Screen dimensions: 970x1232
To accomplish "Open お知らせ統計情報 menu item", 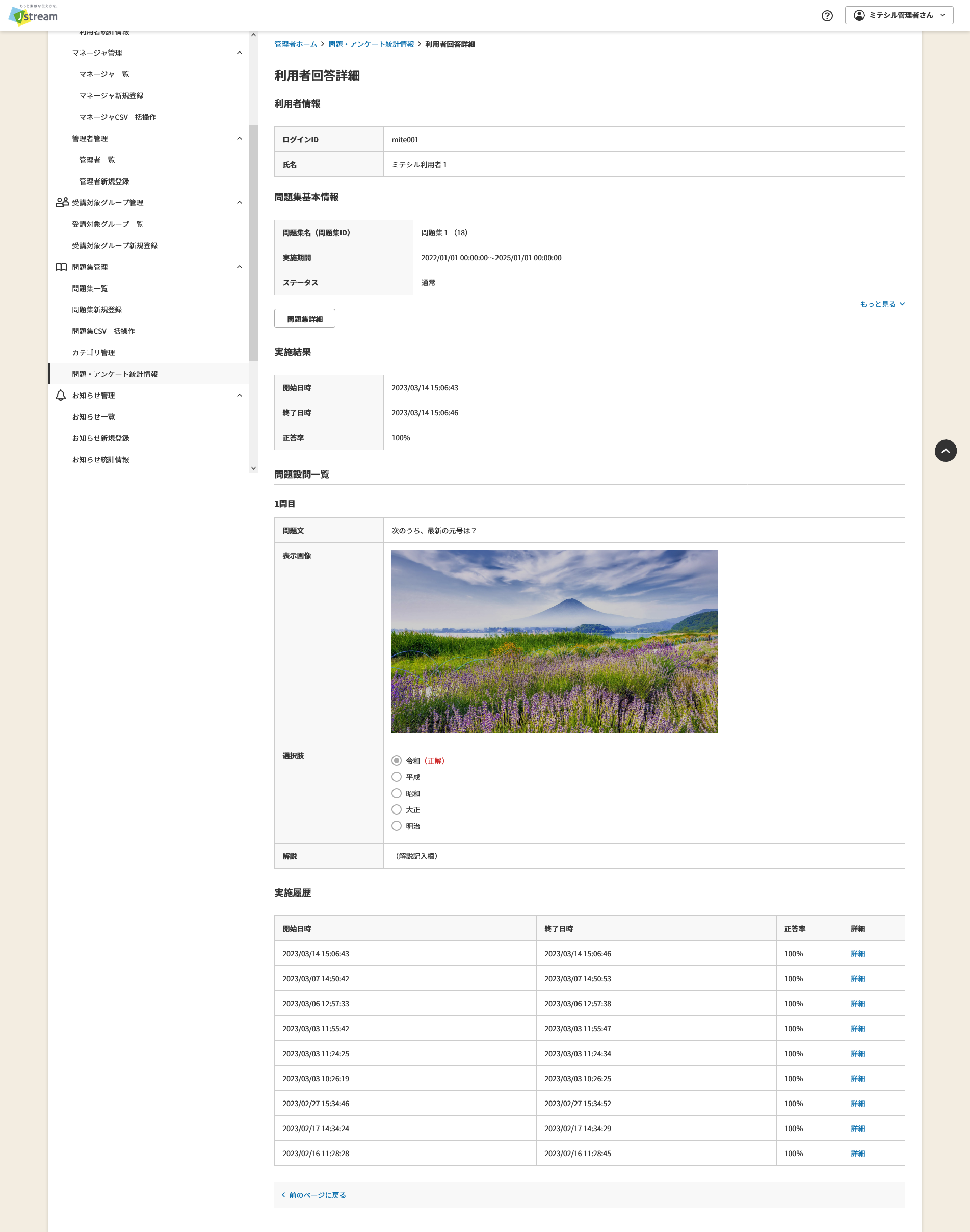I will pos(100,459).
